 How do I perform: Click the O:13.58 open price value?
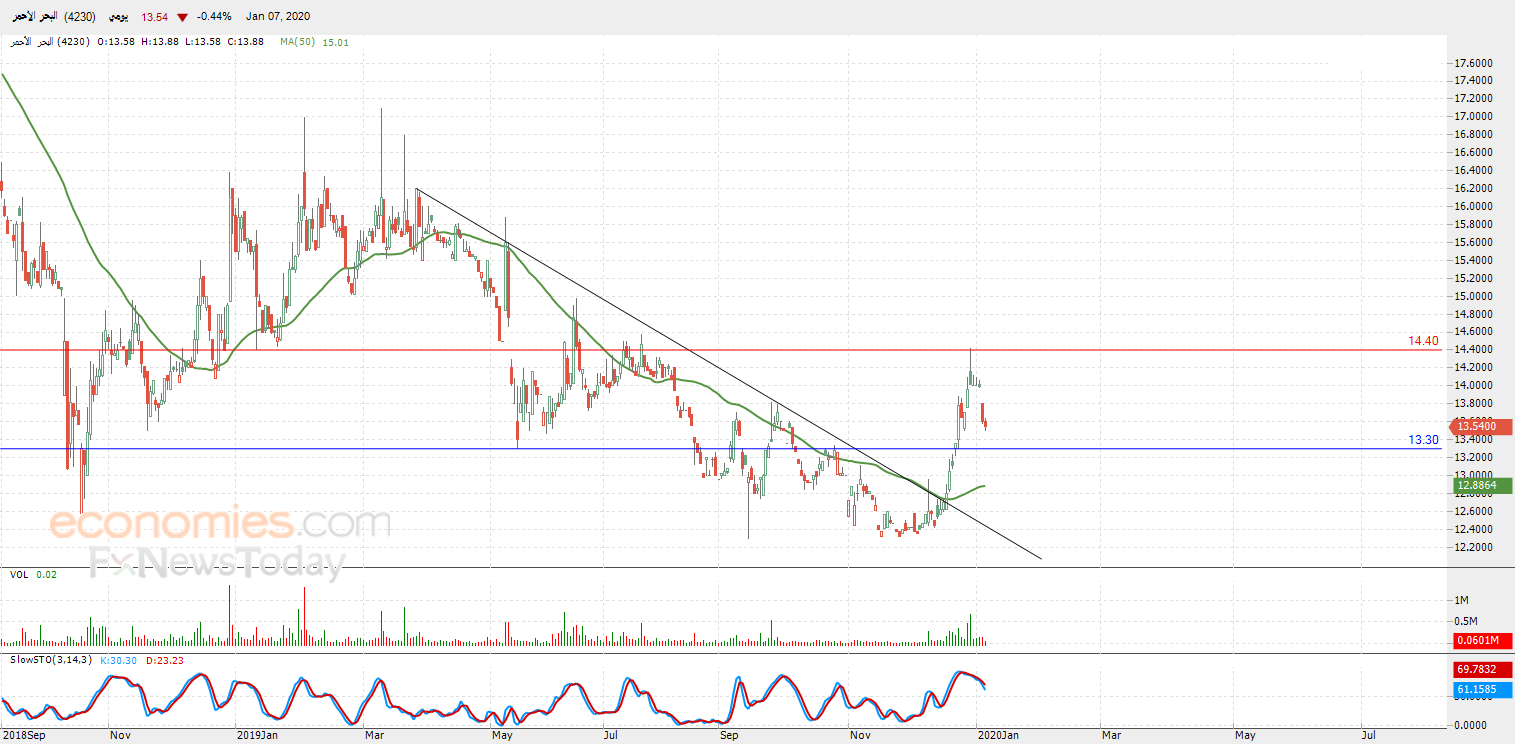(117, 42)
